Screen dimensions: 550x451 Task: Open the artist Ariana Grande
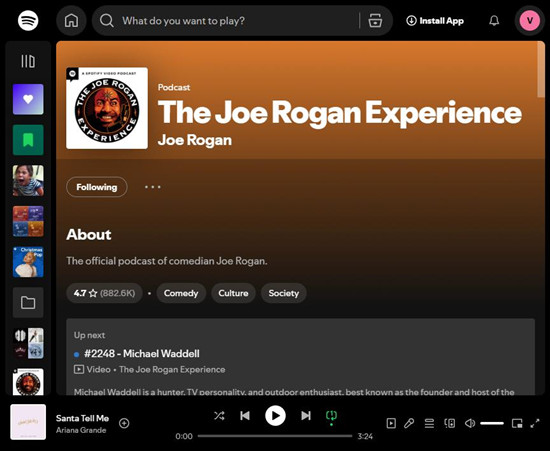click(x=81, y=430)
